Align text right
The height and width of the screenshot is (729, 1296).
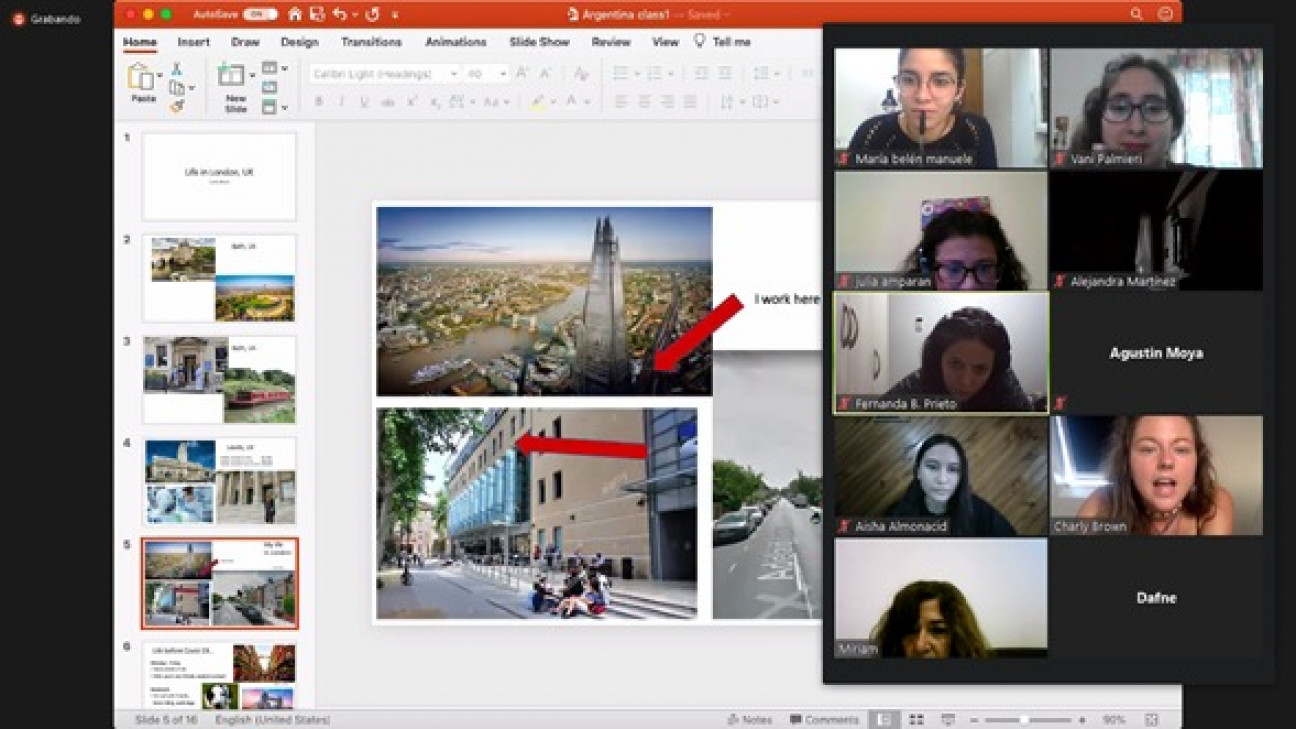point(667,102)
